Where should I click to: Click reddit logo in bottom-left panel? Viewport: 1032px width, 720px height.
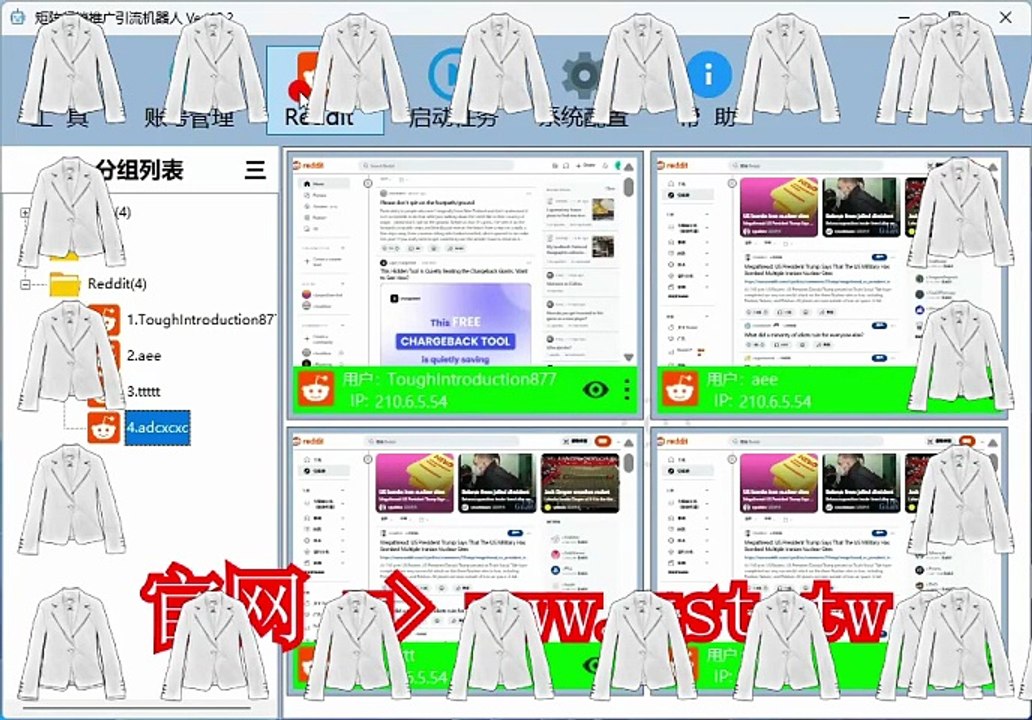[x=309, y=441]
